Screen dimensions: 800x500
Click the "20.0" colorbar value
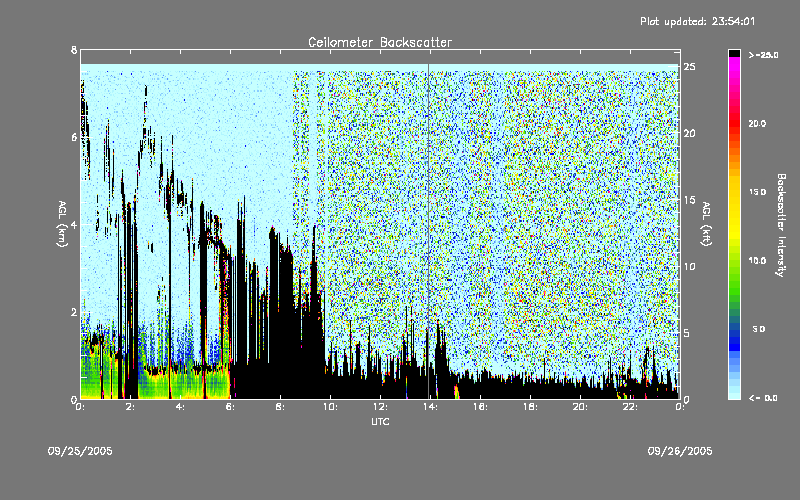(757, 123)
